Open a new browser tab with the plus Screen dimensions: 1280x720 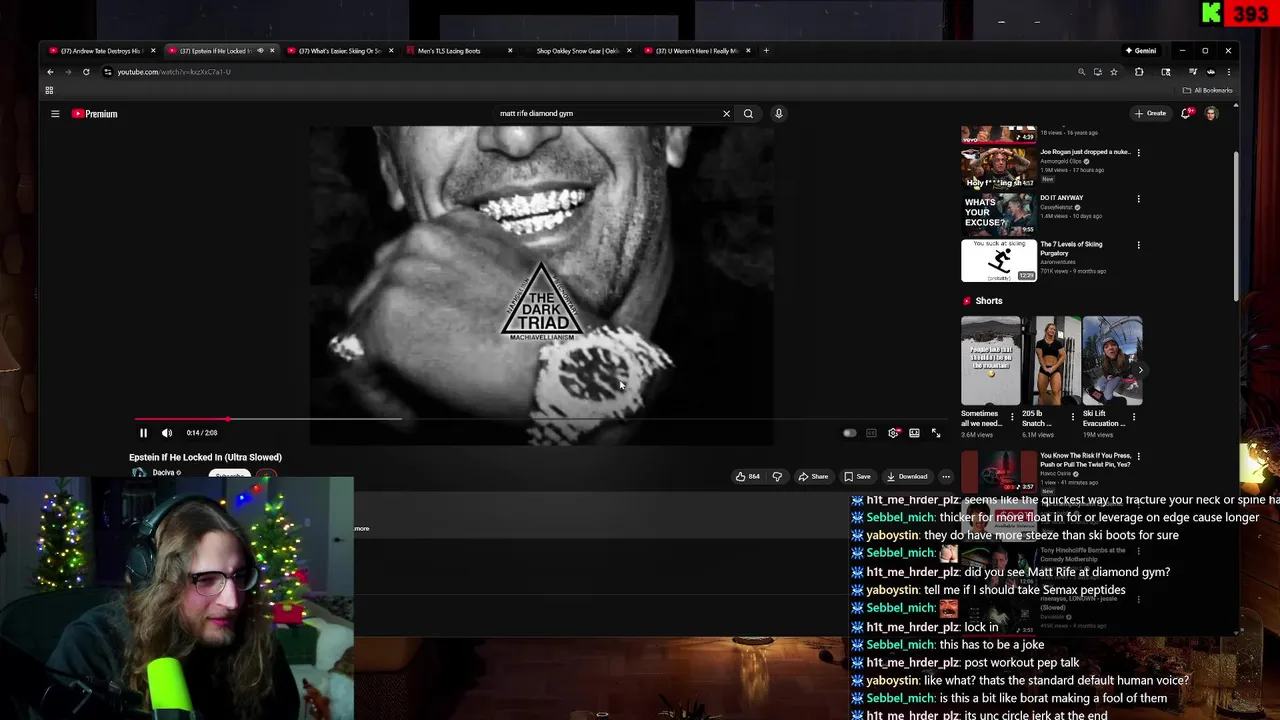pyautogui.click(x=766, y=51)
